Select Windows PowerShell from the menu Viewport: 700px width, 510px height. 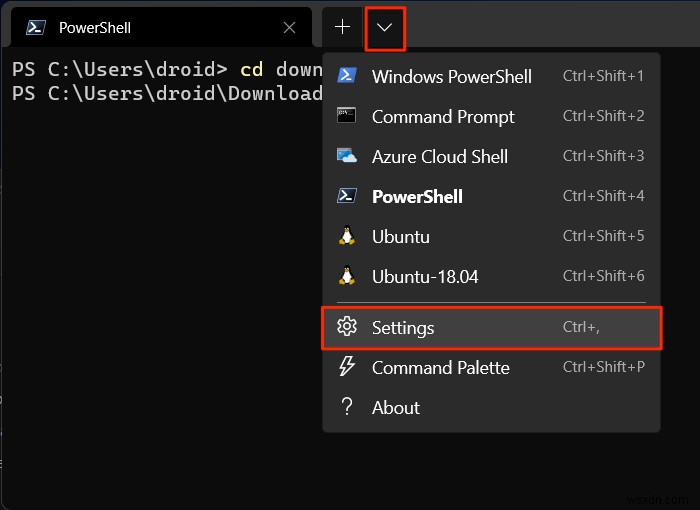tap(451, 77)
